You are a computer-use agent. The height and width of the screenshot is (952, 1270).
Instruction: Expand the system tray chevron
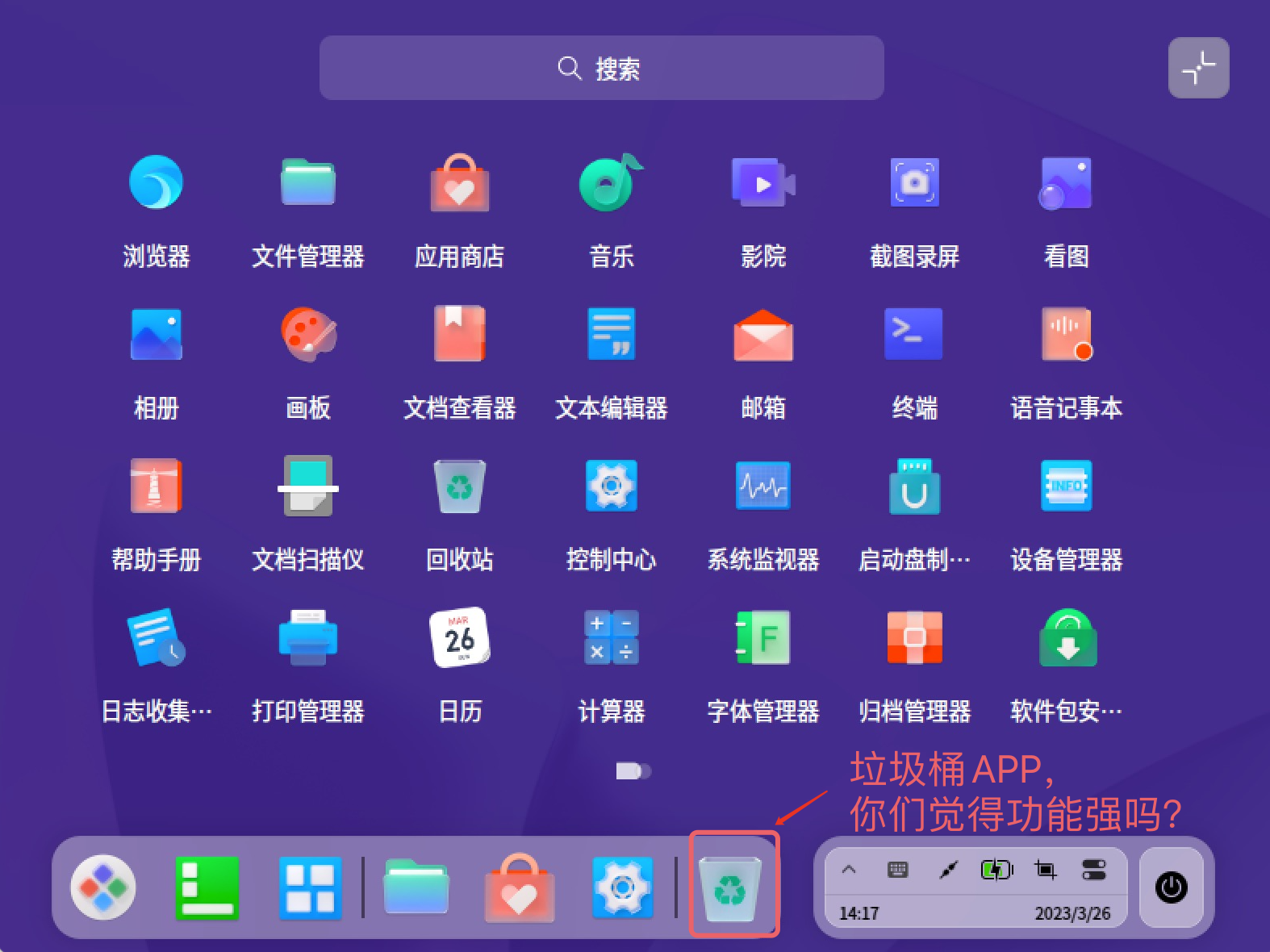pos(849,870)
